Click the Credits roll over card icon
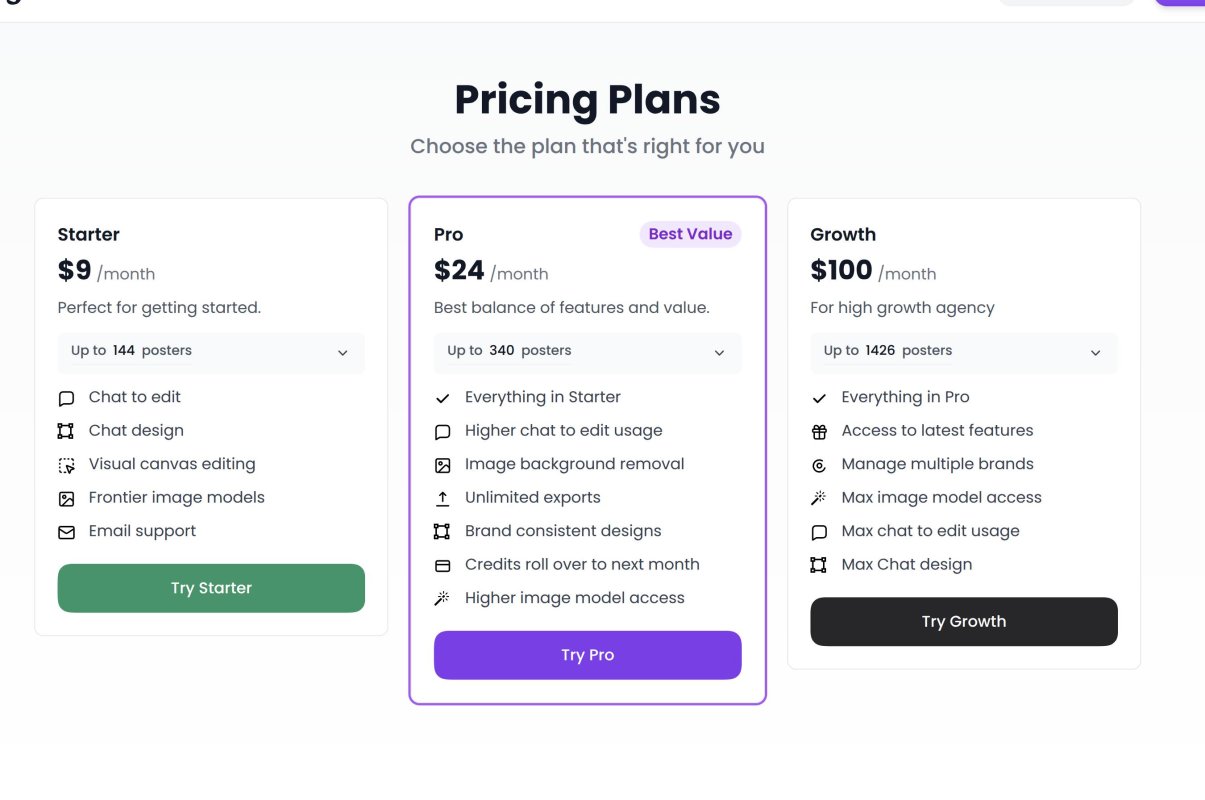The height and width of the screenshot is (800, 1205). click(x=443, y=565)
